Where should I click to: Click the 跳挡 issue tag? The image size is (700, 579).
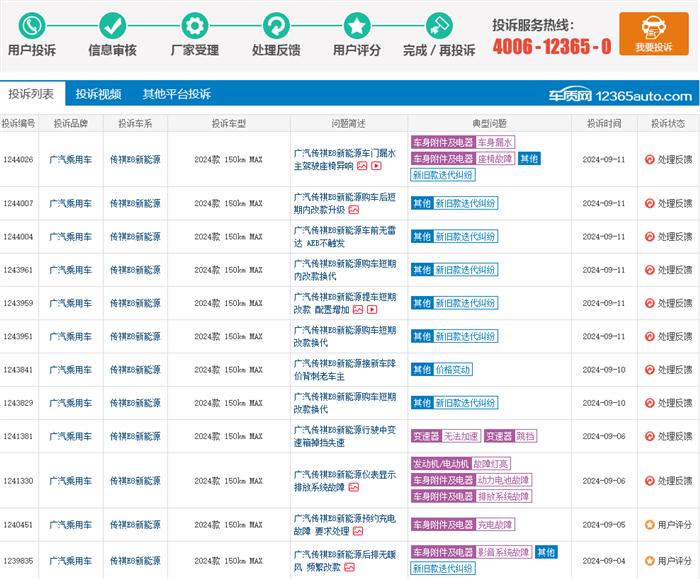tap(525, 436)
